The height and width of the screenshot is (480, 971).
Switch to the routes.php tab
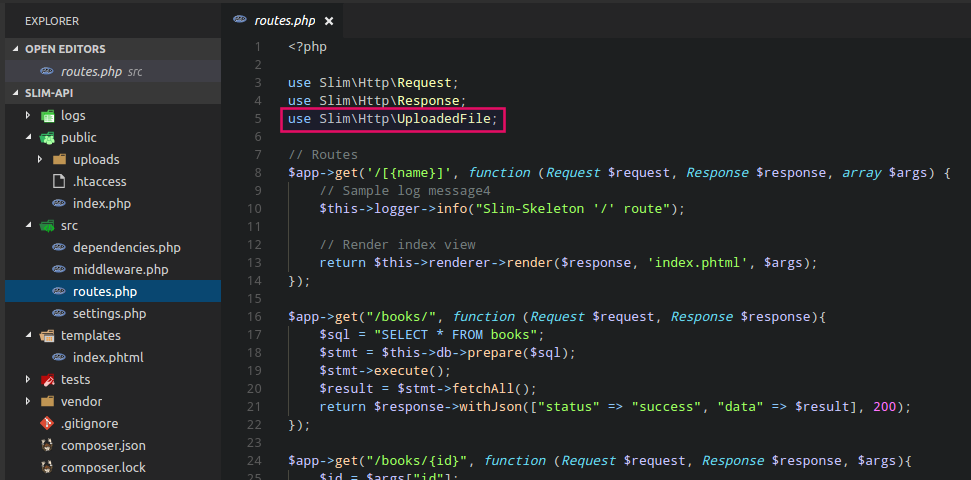point(285,21)
